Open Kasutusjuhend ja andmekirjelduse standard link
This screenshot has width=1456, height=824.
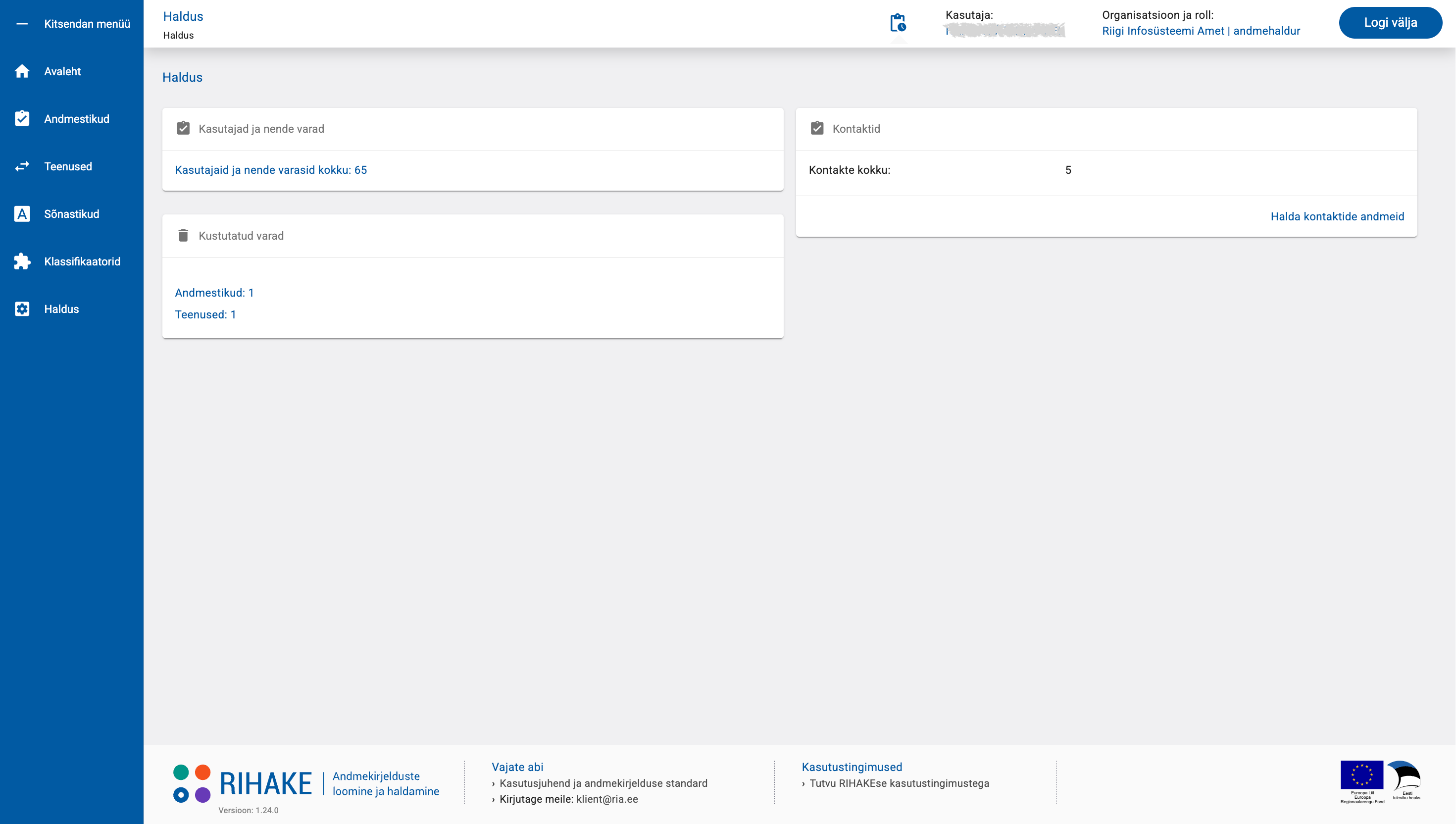click(603, 783)
